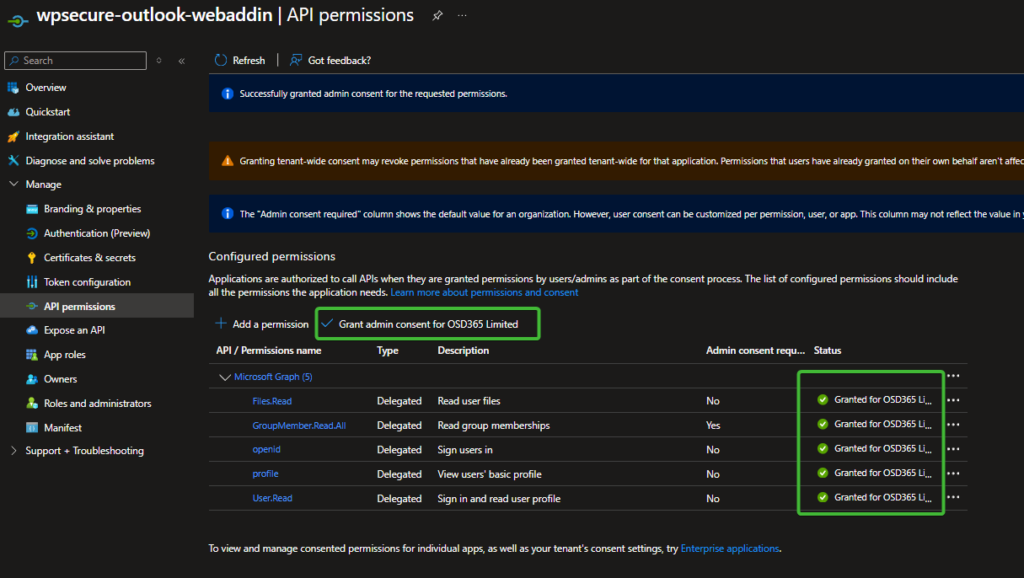Click inside the sidebar Search field
This screenshot has width=1024, height=578.
click(x=80, y=61)
